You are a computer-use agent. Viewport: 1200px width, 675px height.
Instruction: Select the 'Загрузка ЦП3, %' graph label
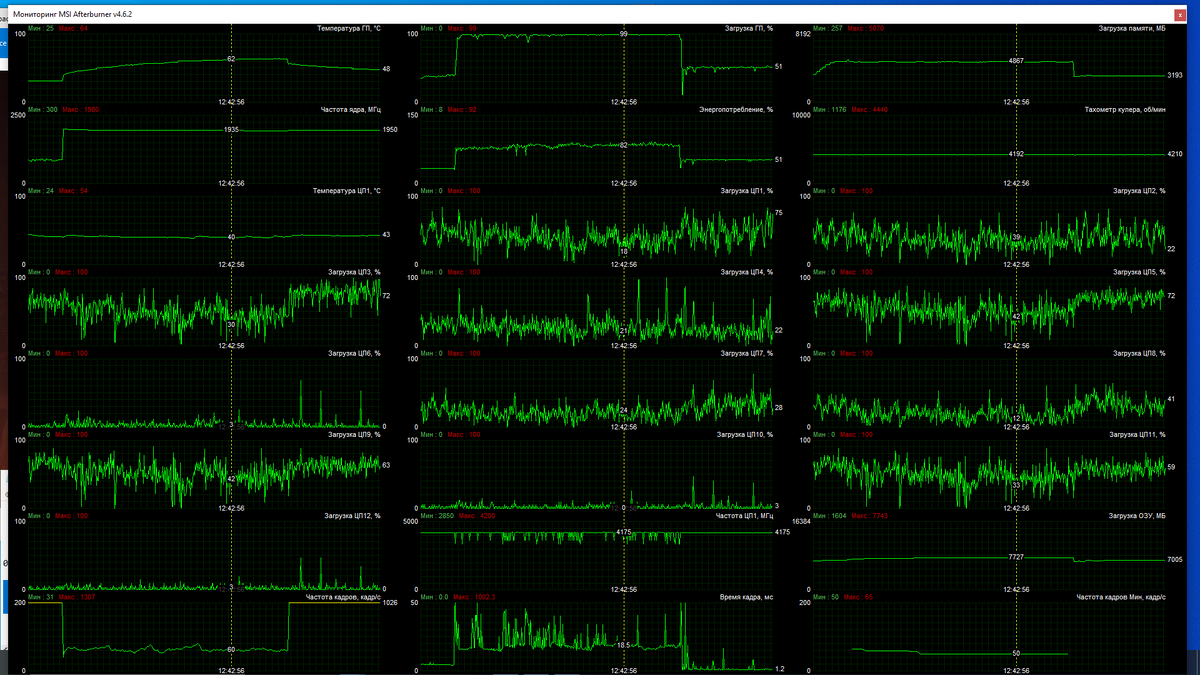(355, 272)
